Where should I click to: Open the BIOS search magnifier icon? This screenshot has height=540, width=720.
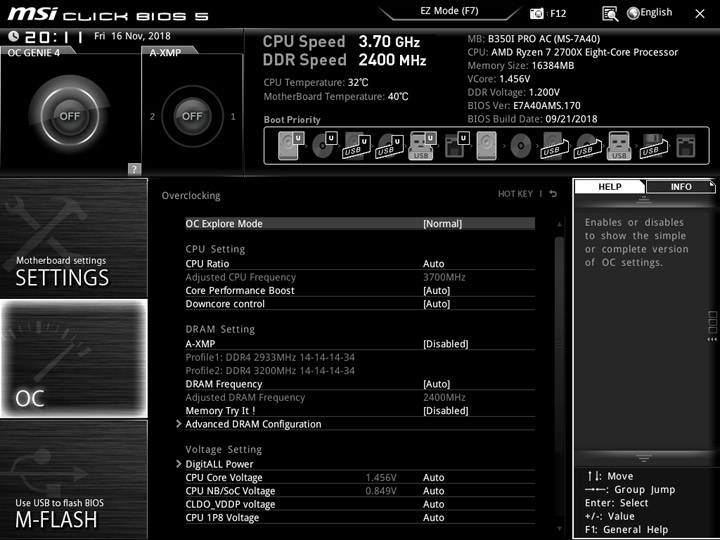pos(610,14)
